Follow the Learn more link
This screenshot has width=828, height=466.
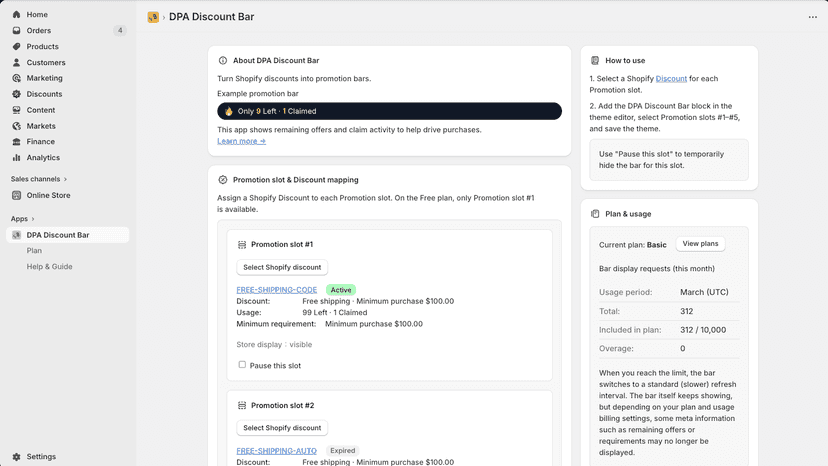tap(241, 141)
